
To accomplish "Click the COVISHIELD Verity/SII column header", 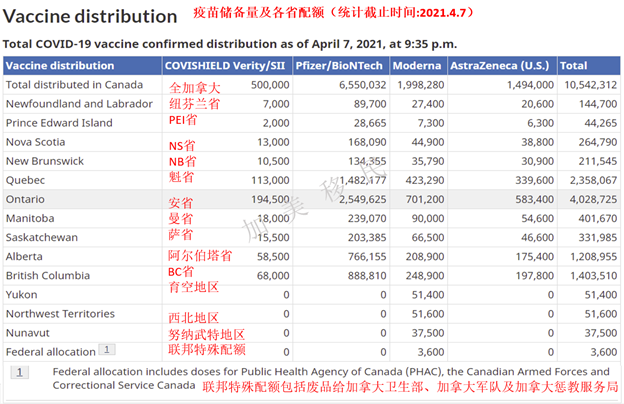I will [x=225, y=66].
